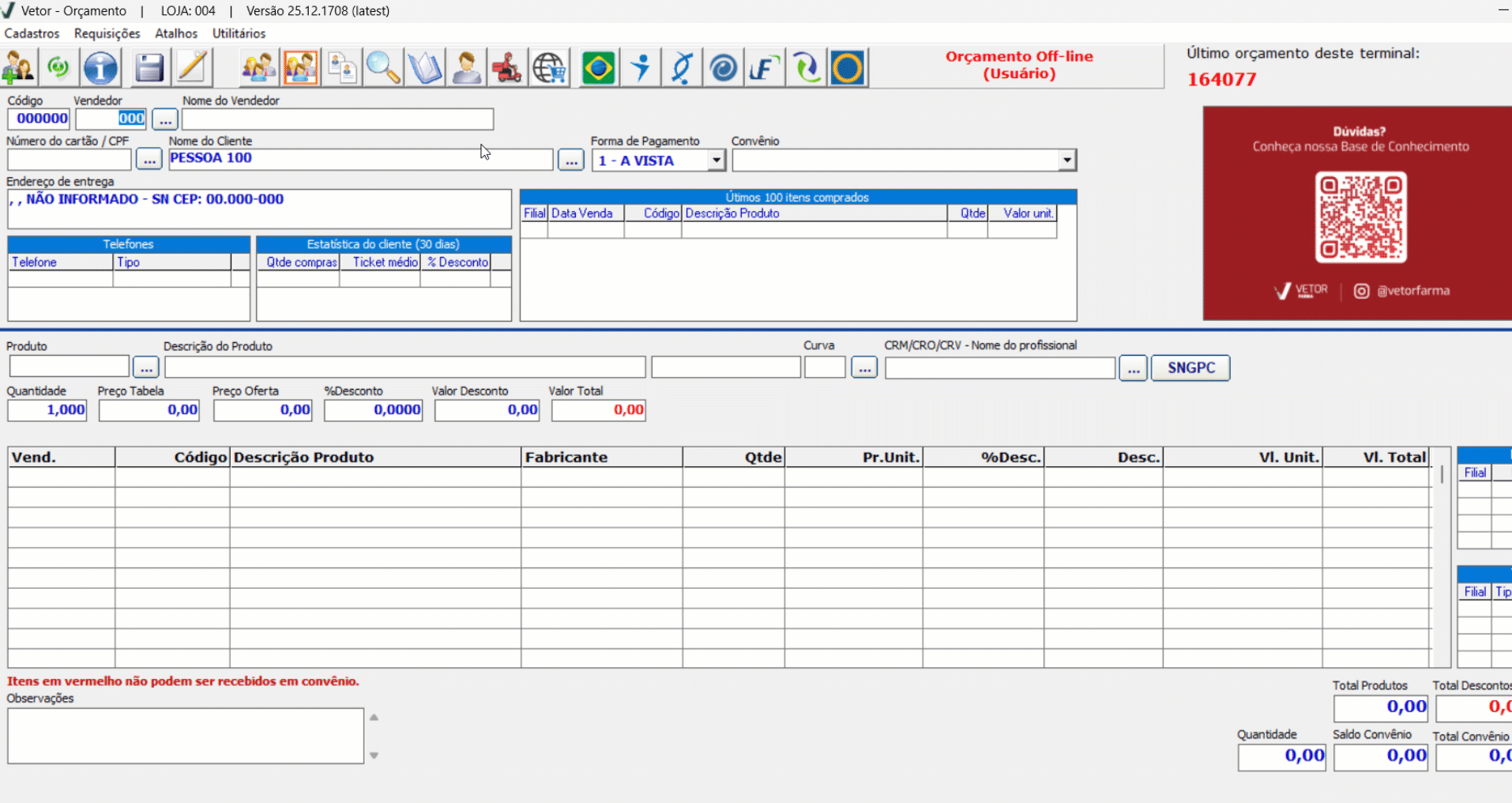Click the Descrição do Produto input field
This screenshot has height=803, width=1512.
(404, 367)
